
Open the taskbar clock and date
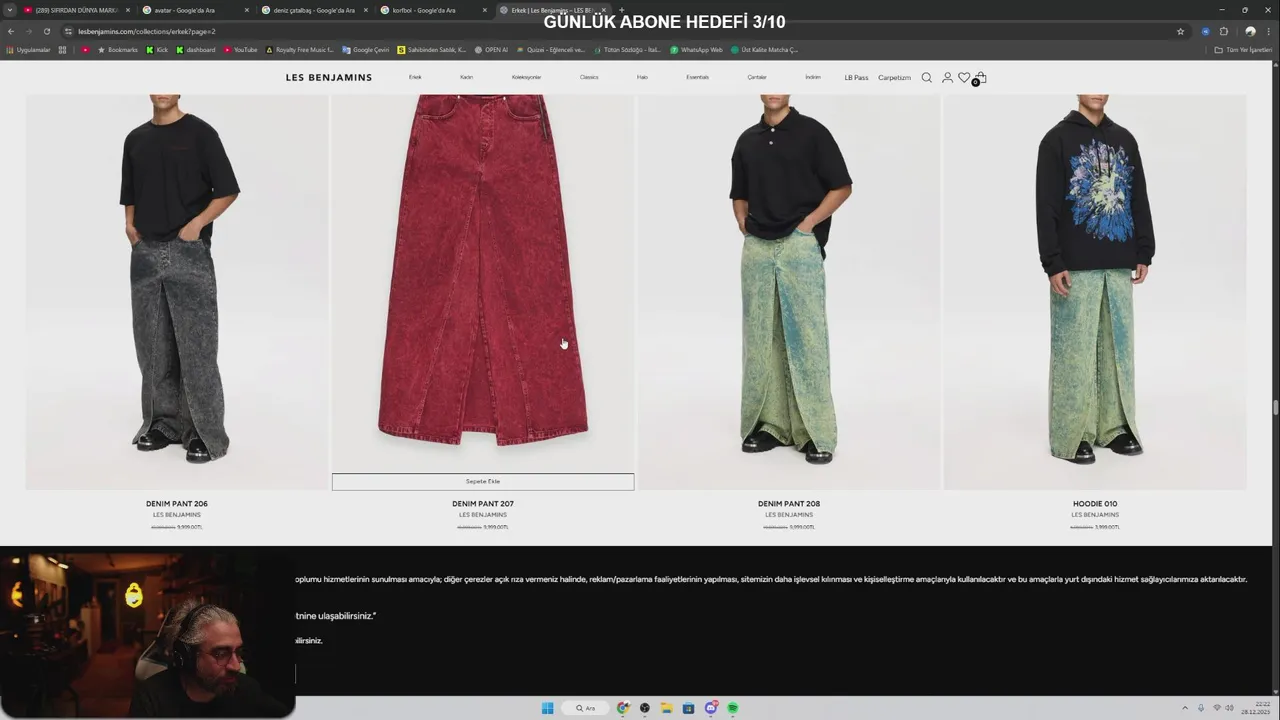(1255, 708)
